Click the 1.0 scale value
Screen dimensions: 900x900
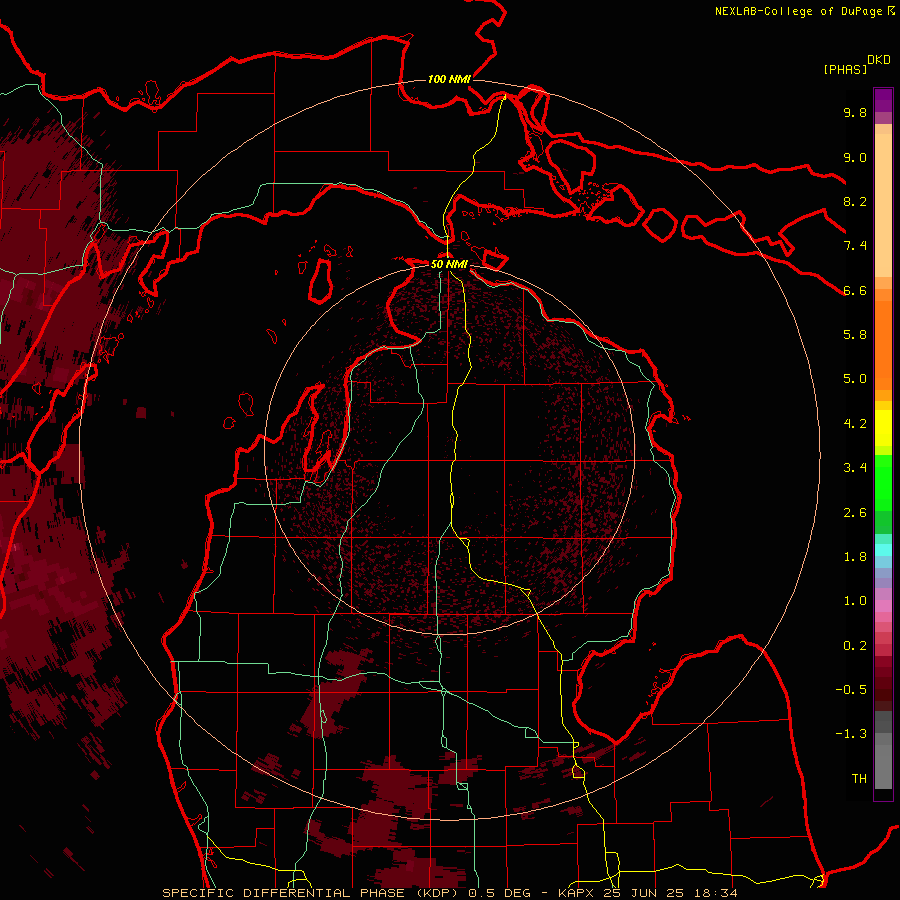click(x=855, y=601)
